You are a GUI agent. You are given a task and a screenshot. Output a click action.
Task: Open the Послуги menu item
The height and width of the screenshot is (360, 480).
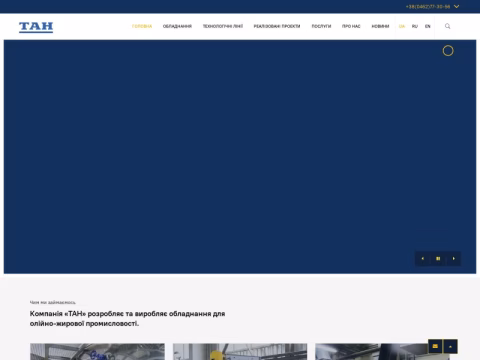click(321, 26)
